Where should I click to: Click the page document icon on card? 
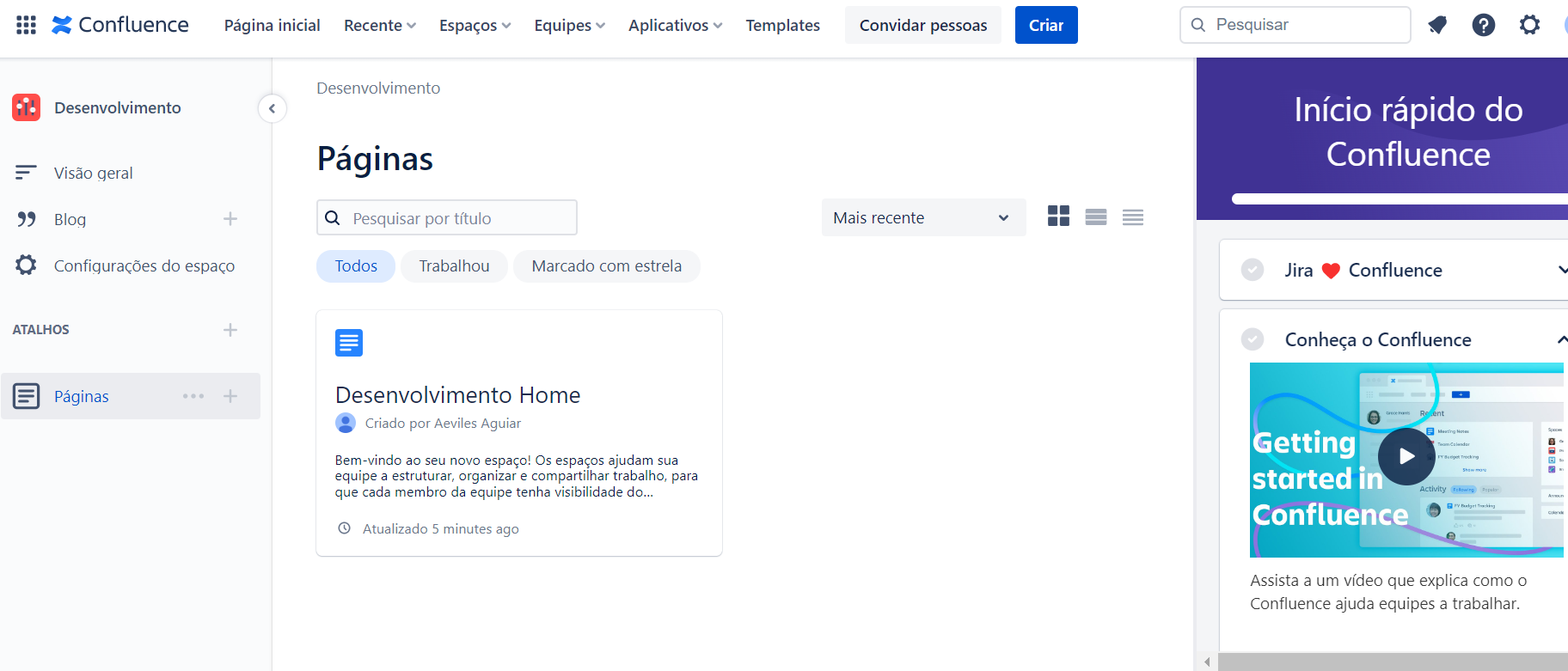349,343
